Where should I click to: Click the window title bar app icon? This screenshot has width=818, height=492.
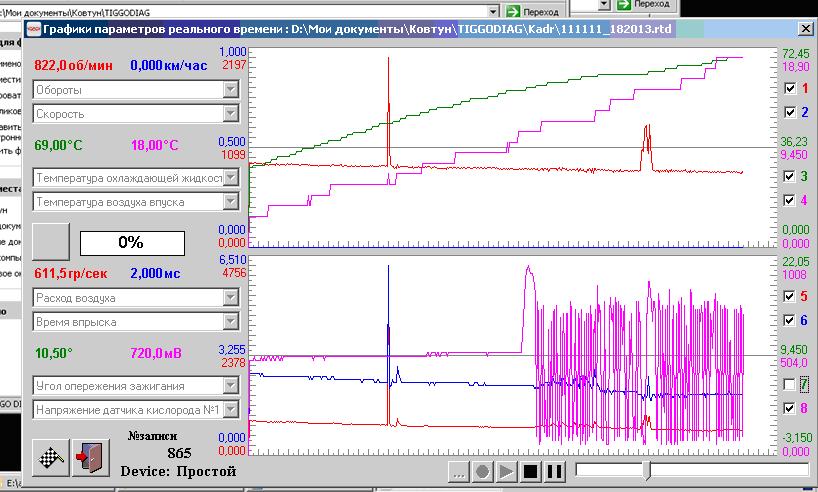33,29
